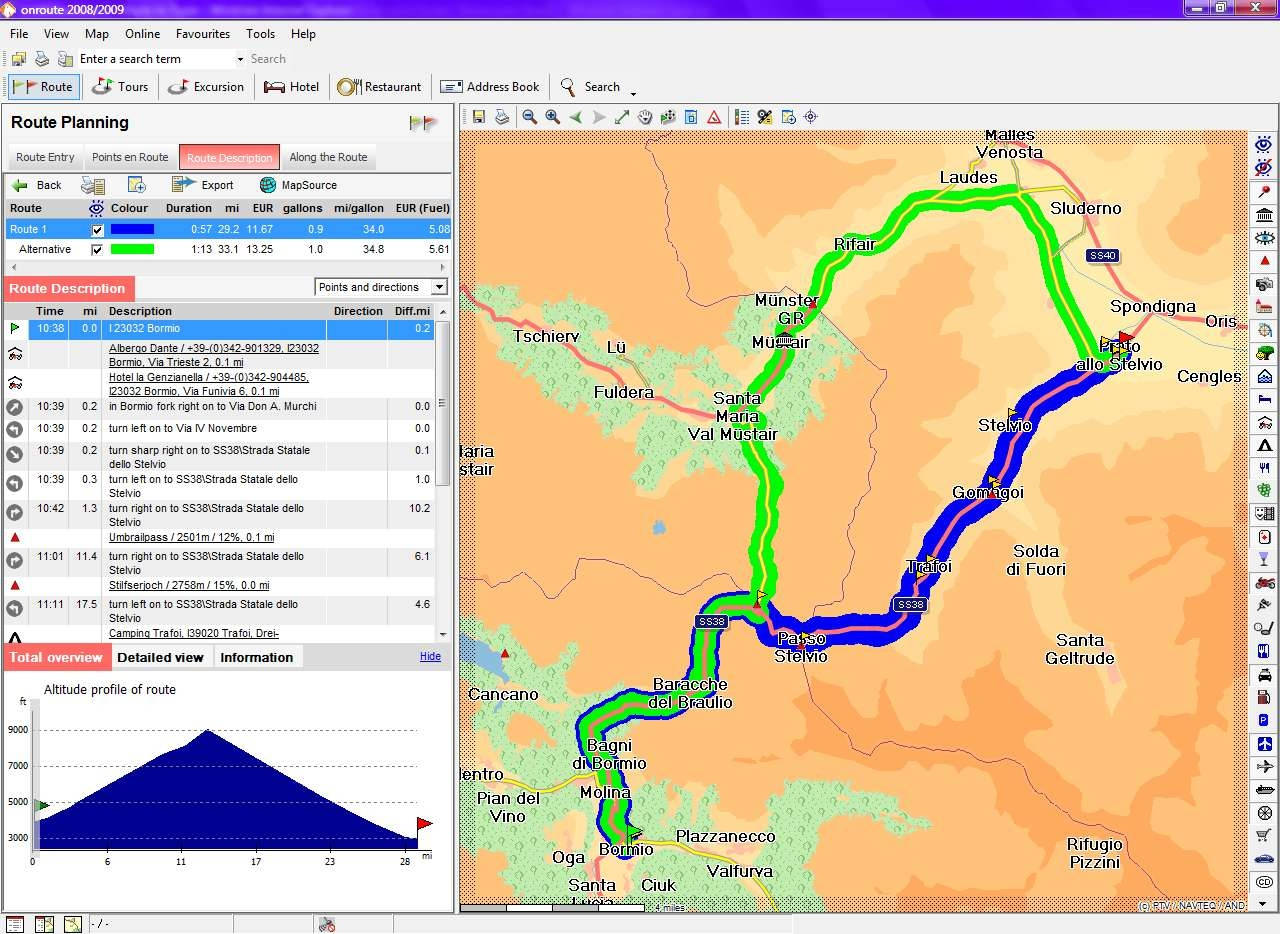This screenshot has height=934, width=1280.
Task: Show parking POI symbols on map
Action: pos(1264,720)
